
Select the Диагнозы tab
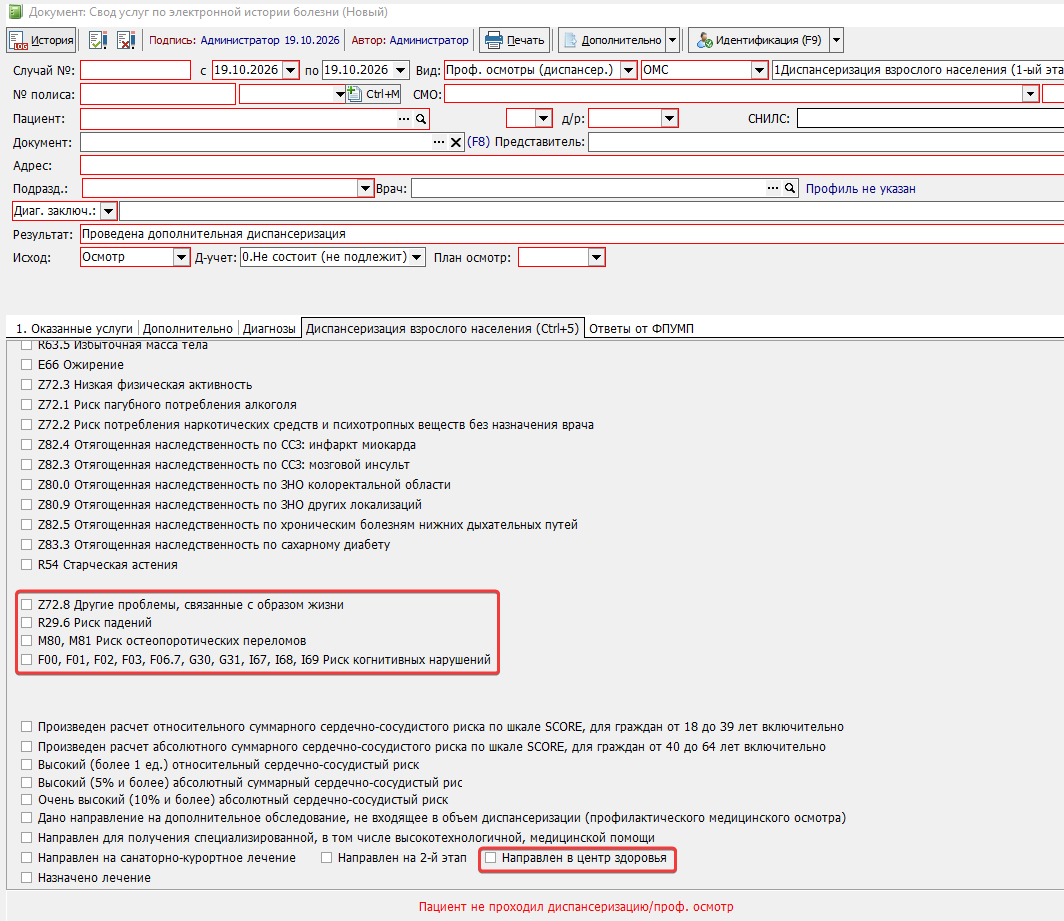click(269, 328)
